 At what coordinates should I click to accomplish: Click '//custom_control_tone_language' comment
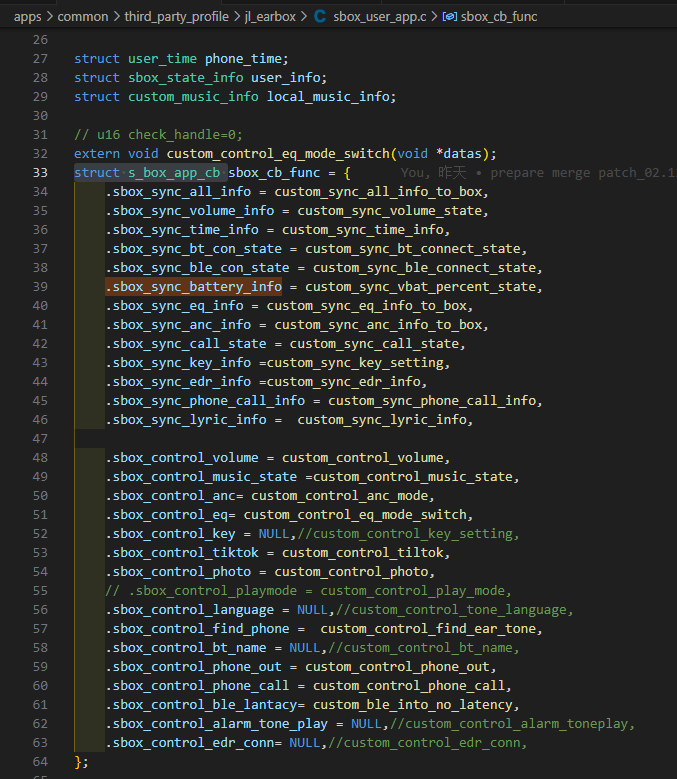tap(455, 610)
